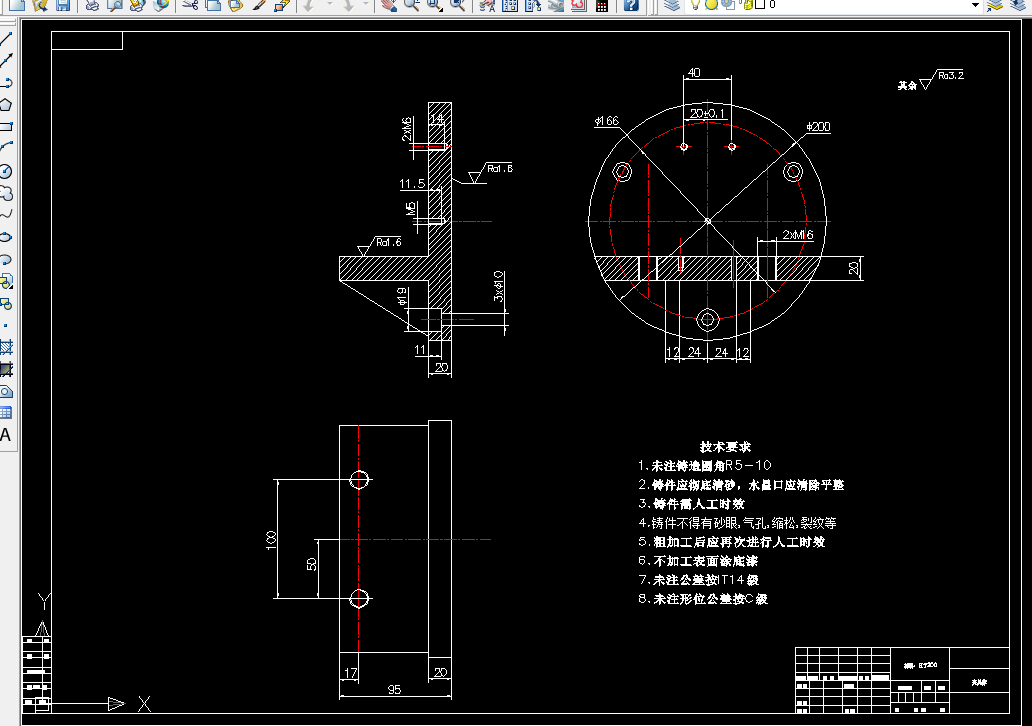Click the Copy icon
1032x726 pixels.
click(x=213, y=5)
